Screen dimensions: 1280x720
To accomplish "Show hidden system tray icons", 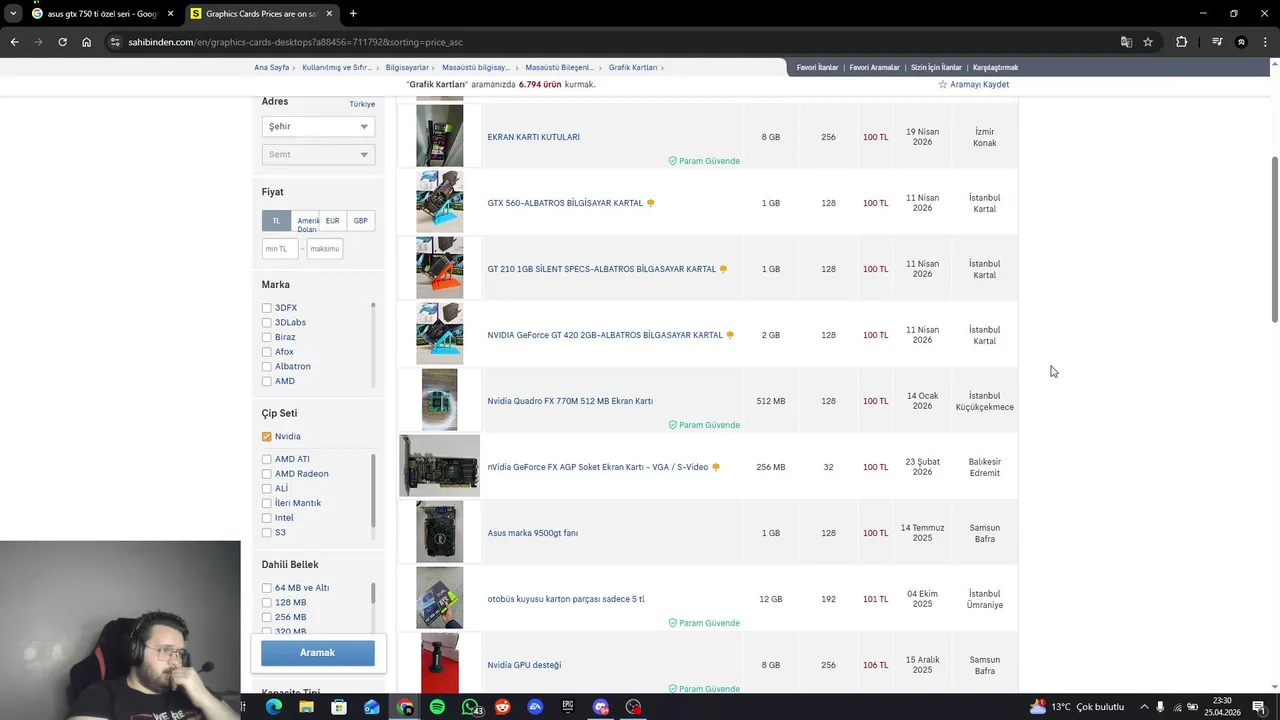I will pyautogui.click(x=1144, y=707).
